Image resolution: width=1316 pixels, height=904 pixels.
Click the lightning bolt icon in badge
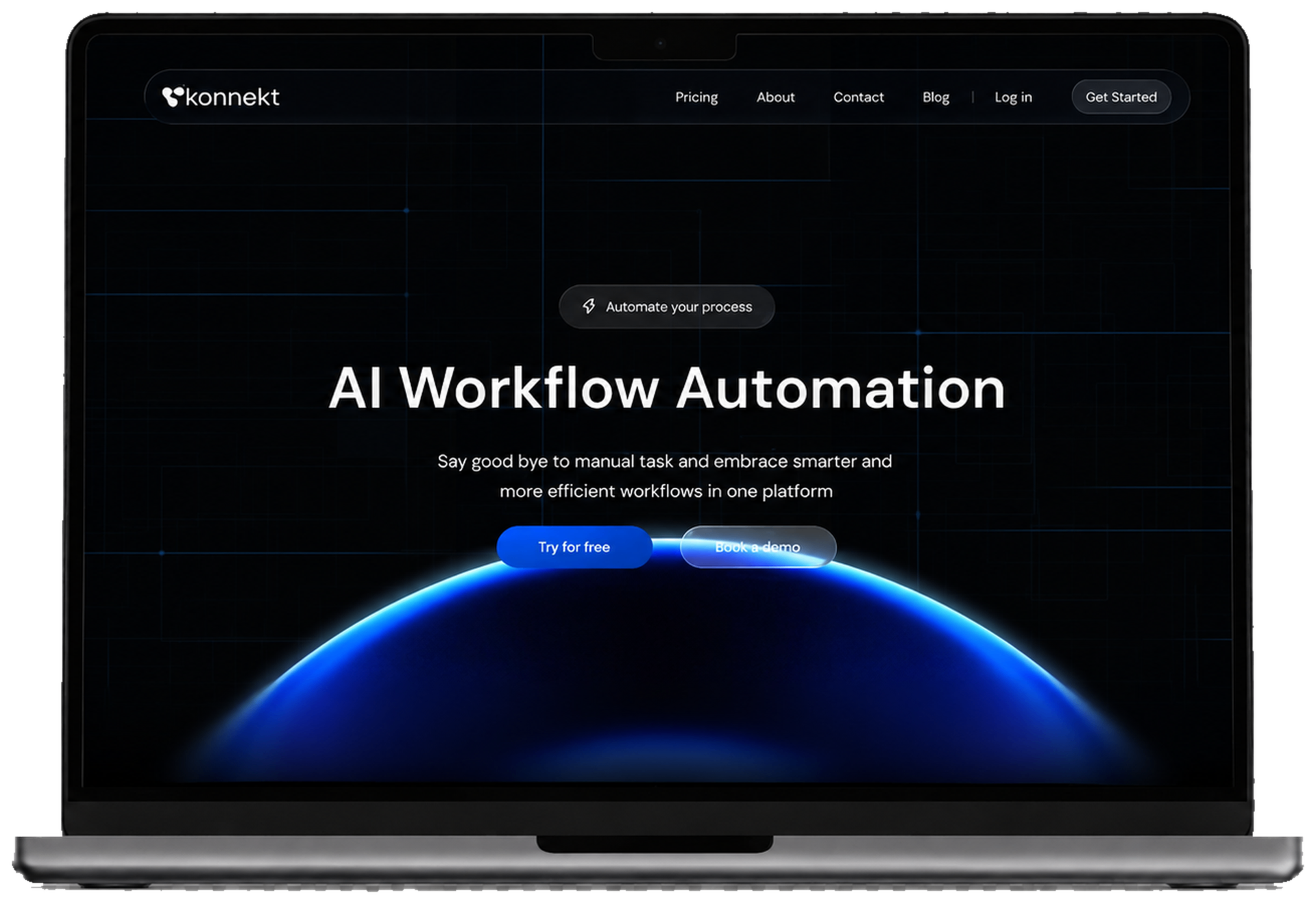589,306
